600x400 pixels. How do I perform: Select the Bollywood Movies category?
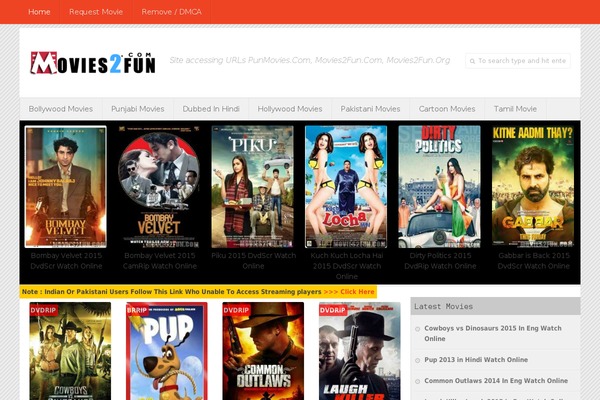click(61, 109)
